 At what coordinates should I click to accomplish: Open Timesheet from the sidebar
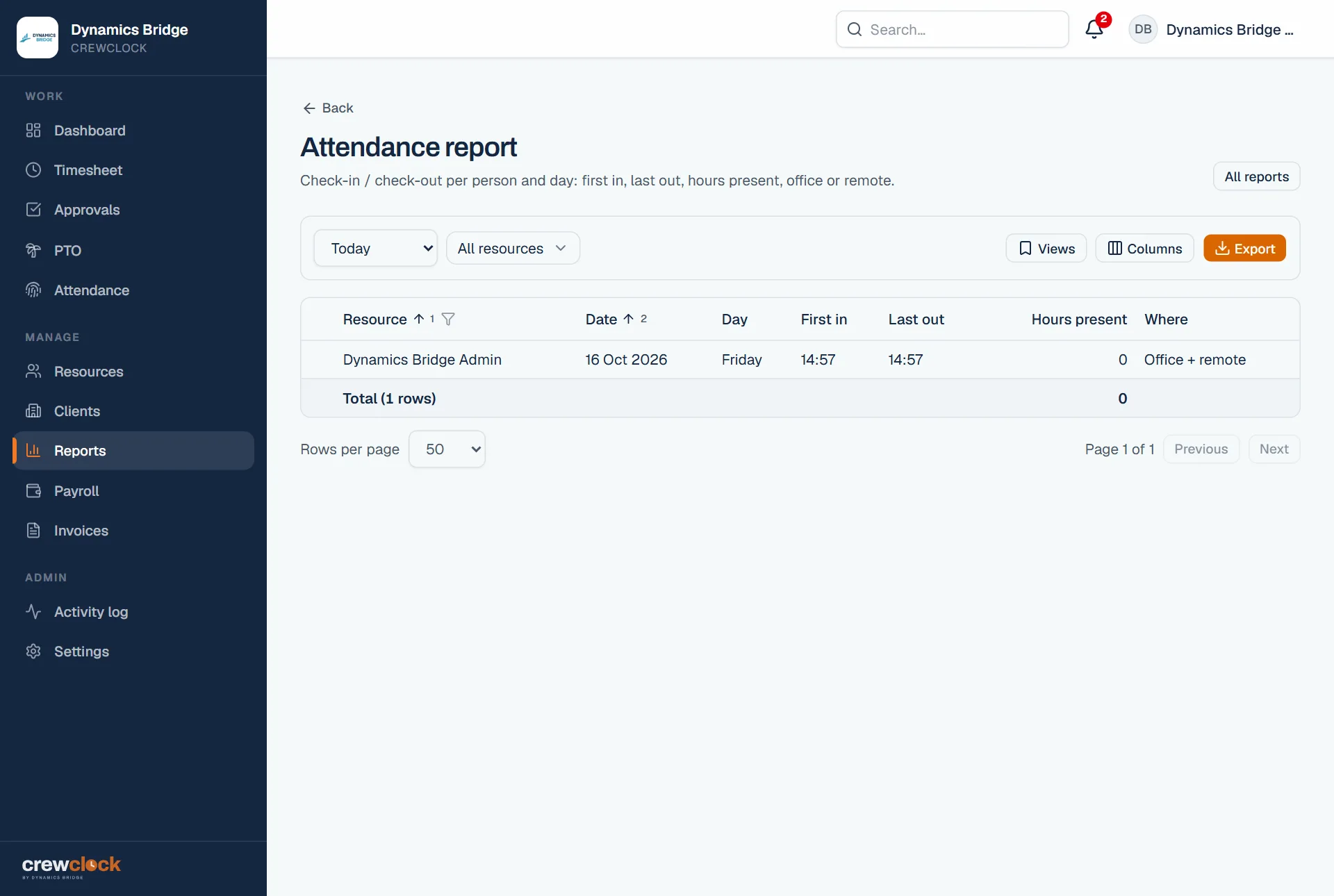click(x=133, y=170)
